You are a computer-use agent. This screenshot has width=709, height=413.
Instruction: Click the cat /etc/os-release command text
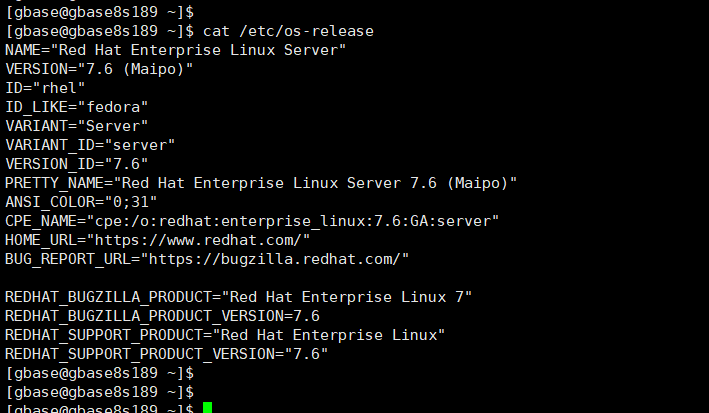tap(288, 31)
